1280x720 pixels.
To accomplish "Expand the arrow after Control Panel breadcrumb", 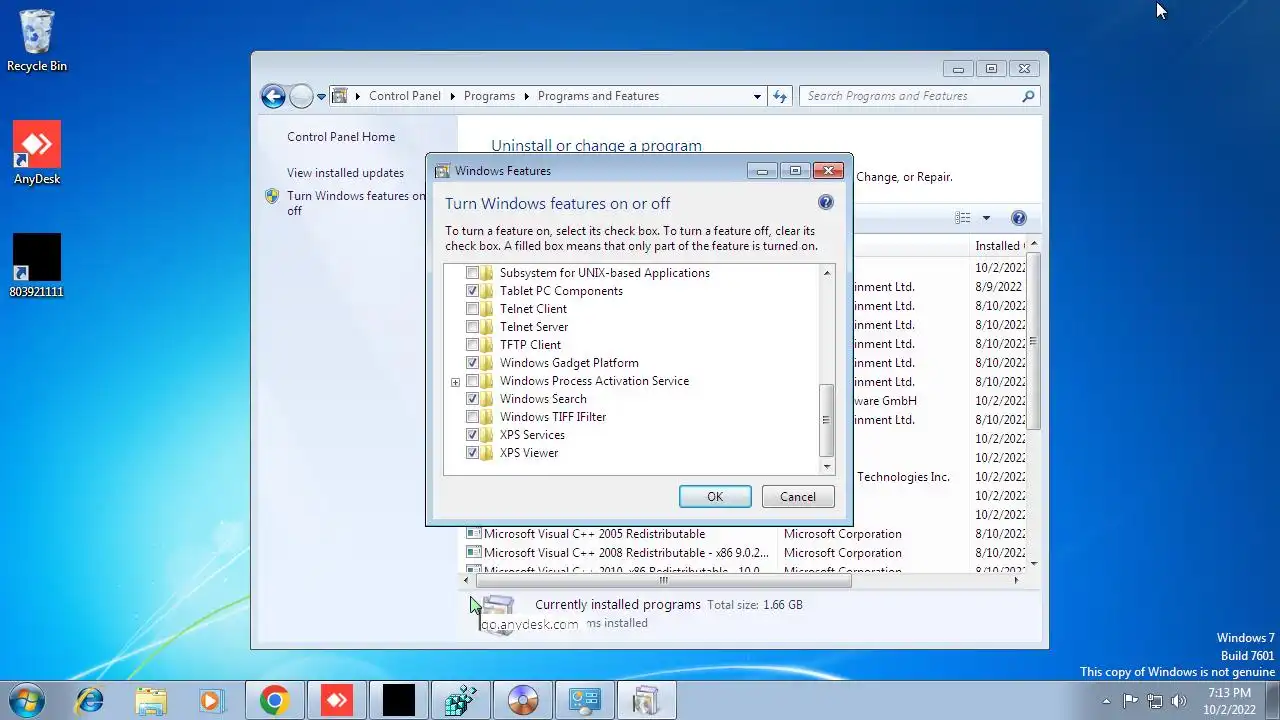I will tap(452, 96).
